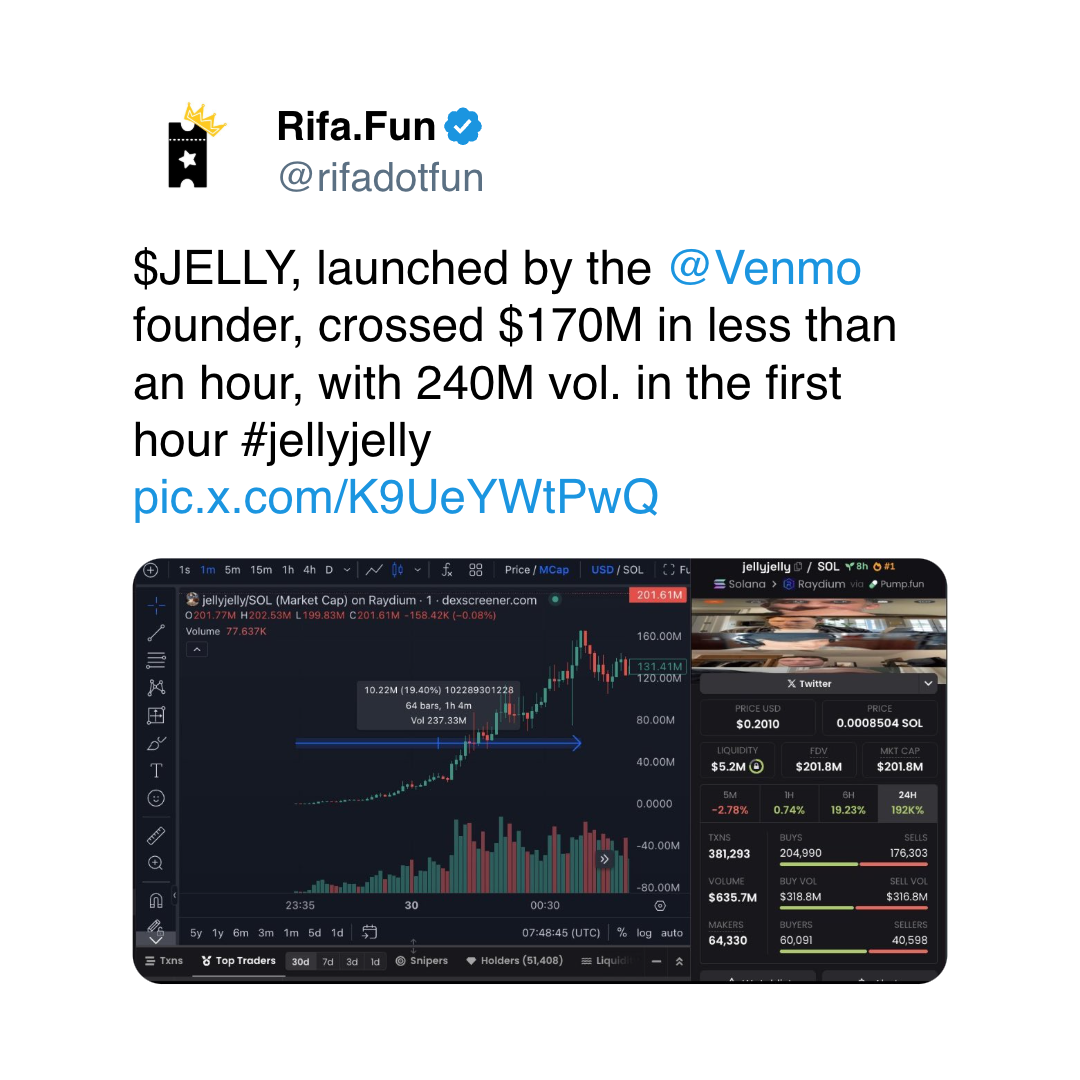The width and height of the screenshot is (1080, 1080).
Task: Open the candlestick chart type icon
Action: (397, 570)
